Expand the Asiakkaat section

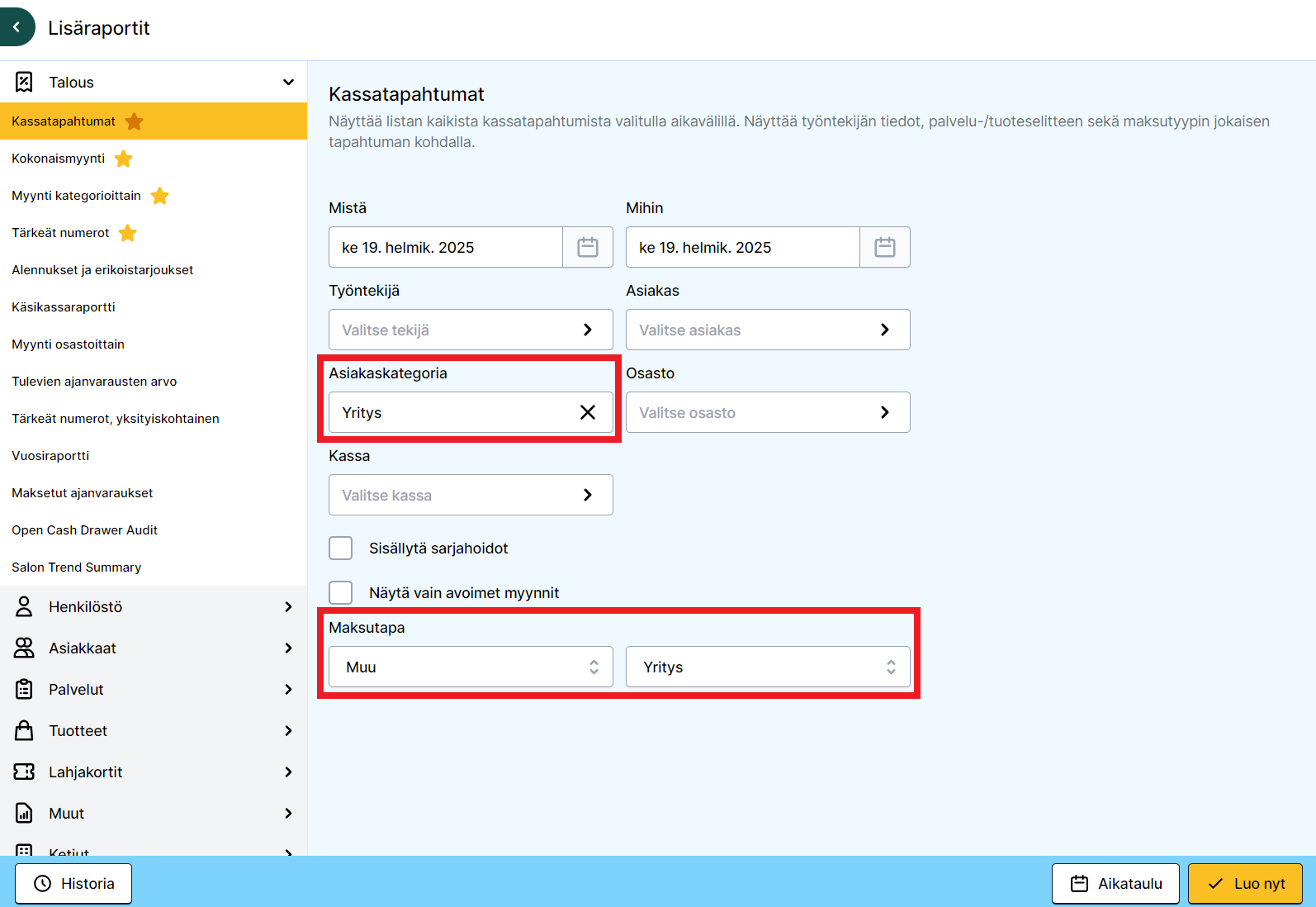288,648
